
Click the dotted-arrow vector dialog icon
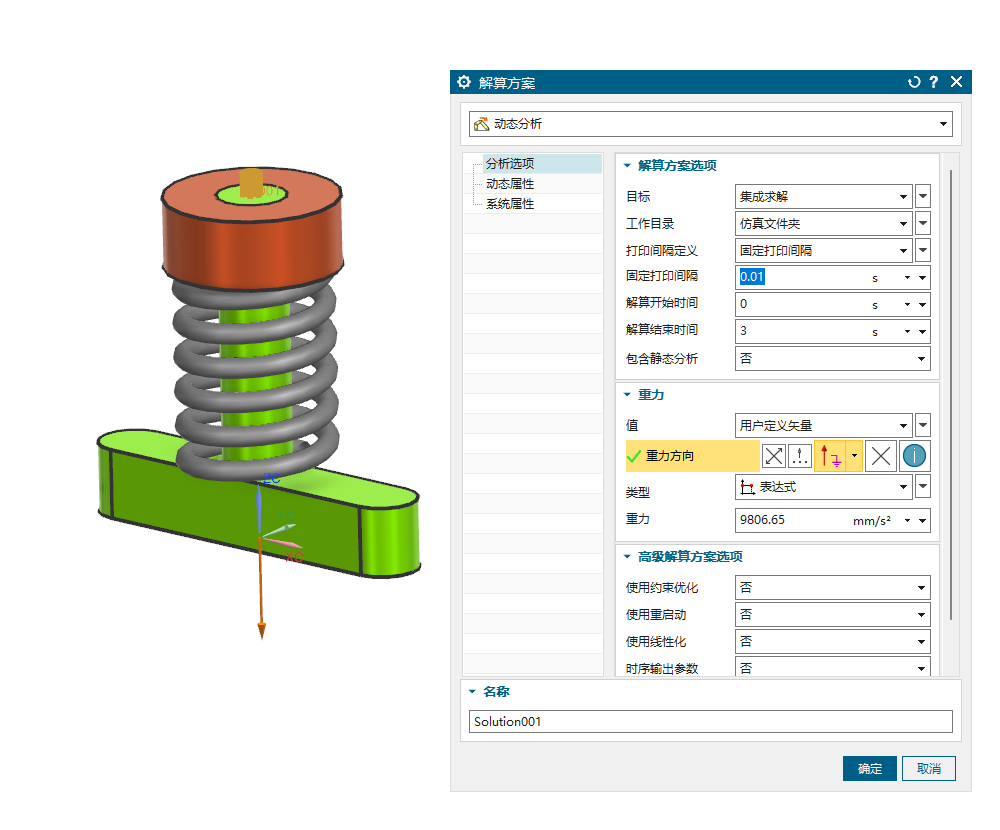click(800, 457)
